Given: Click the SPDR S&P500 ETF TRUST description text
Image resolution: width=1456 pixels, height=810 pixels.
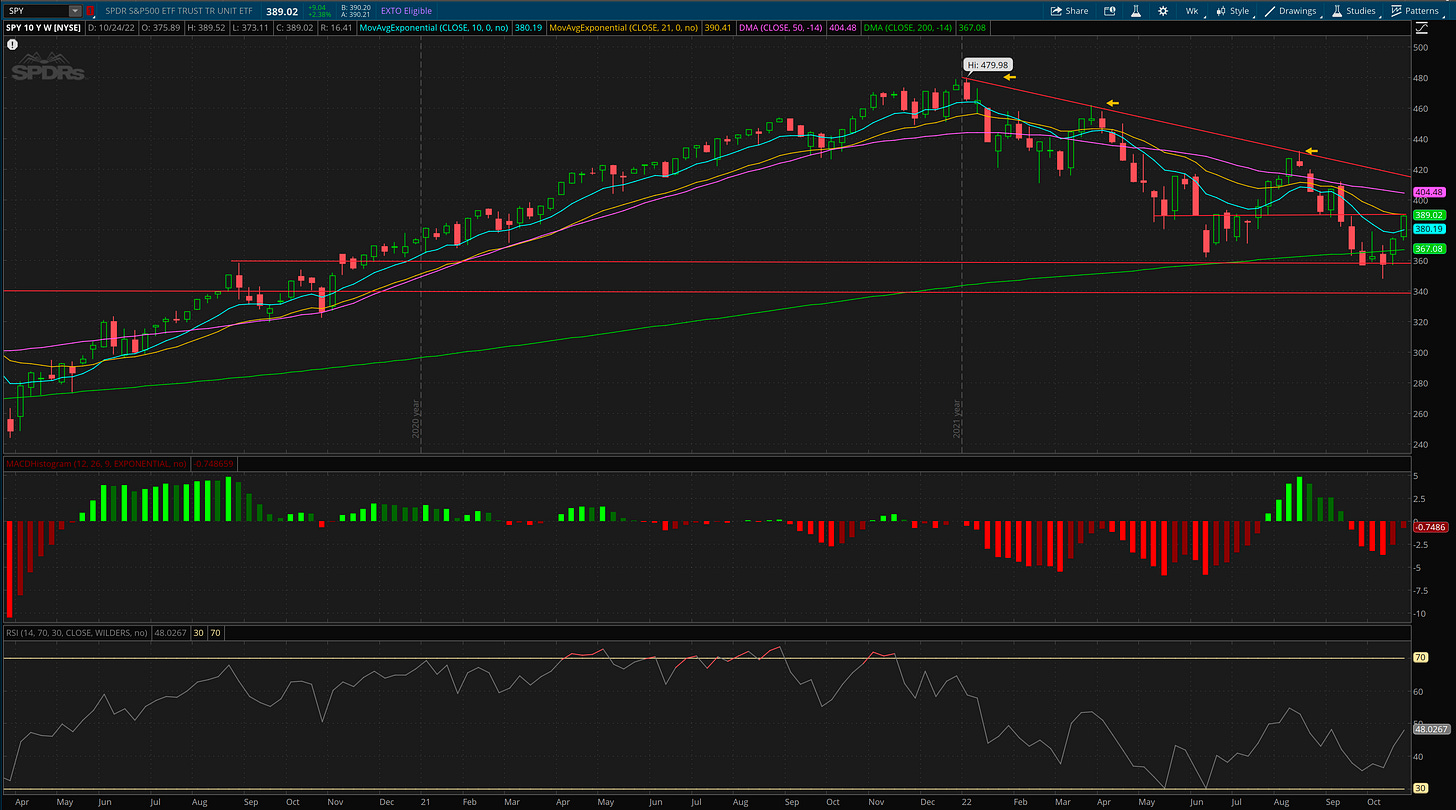Looking at the screenshot, I should coord(181,11).
